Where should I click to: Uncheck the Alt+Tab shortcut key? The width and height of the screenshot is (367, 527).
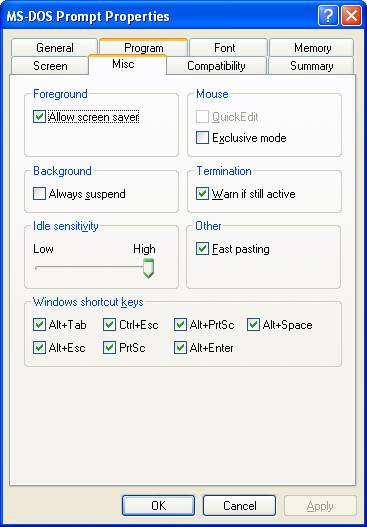tap(39, 325)
